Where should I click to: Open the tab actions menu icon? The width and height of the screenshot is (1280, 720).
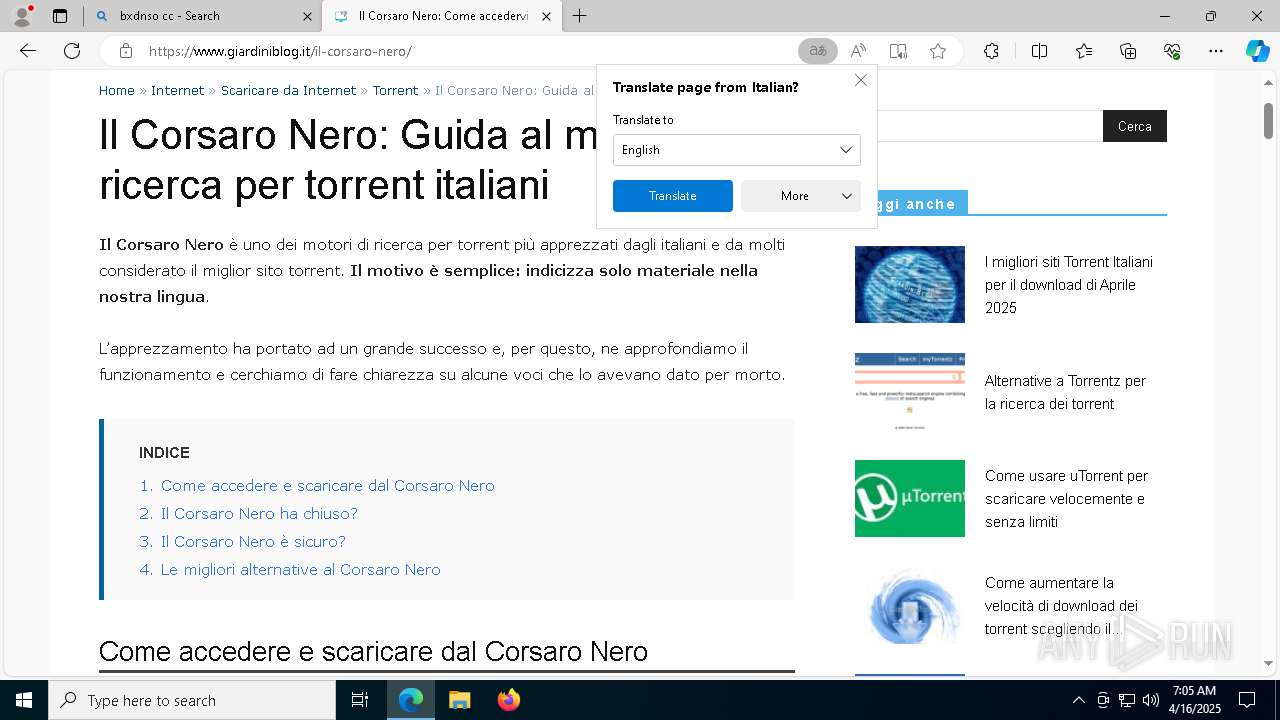60,16
